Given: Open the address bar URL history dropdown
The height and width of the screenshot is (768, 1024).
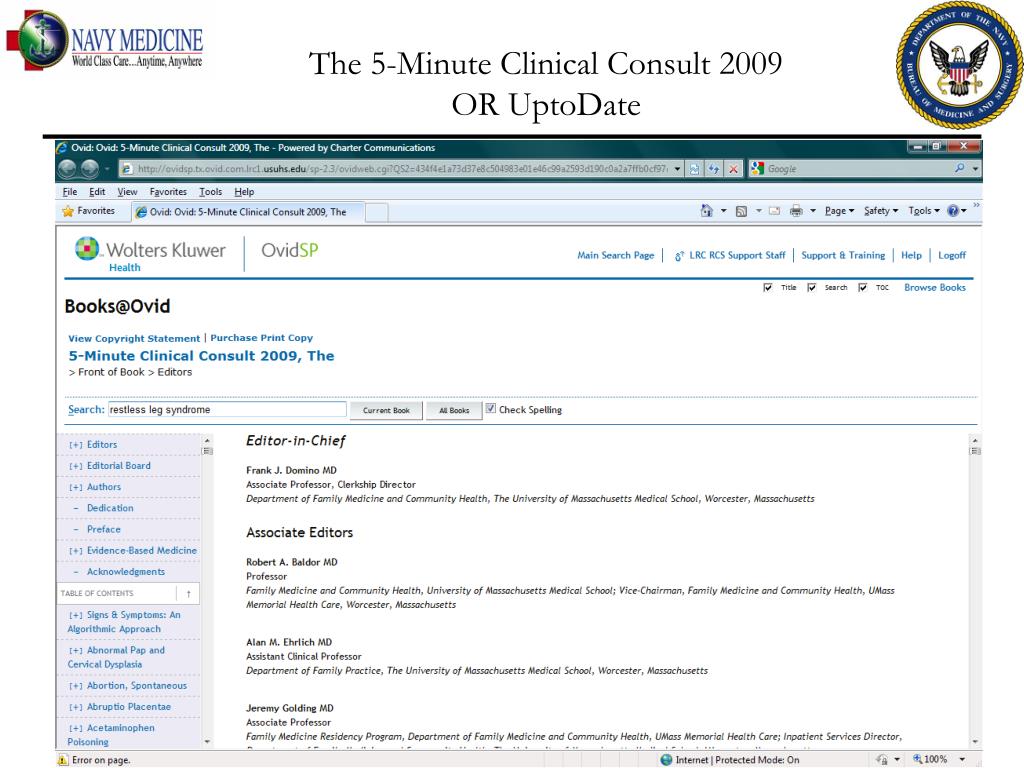Looking at the screenshot, I should 677,168.
